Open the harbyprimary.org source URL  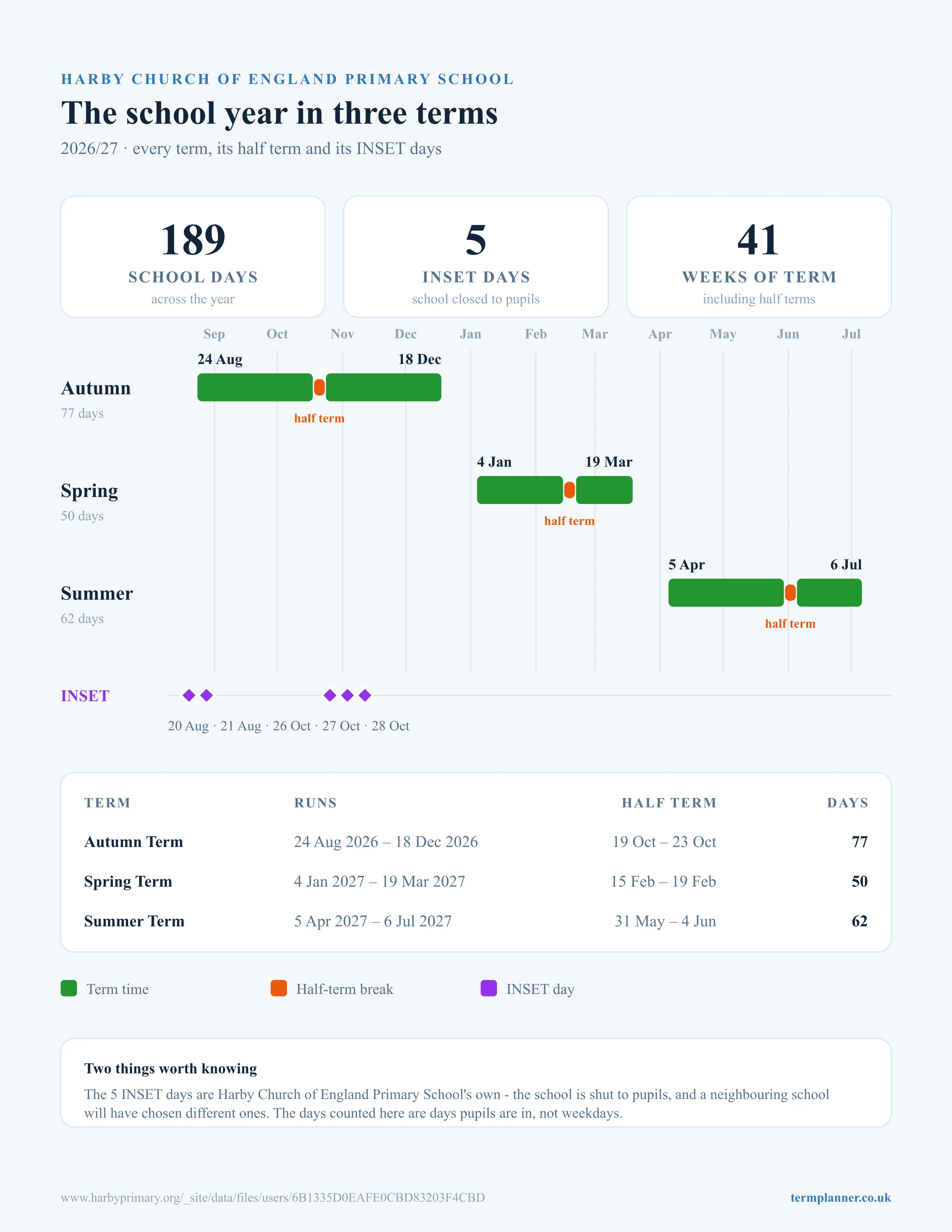(x=273, y=1197)
